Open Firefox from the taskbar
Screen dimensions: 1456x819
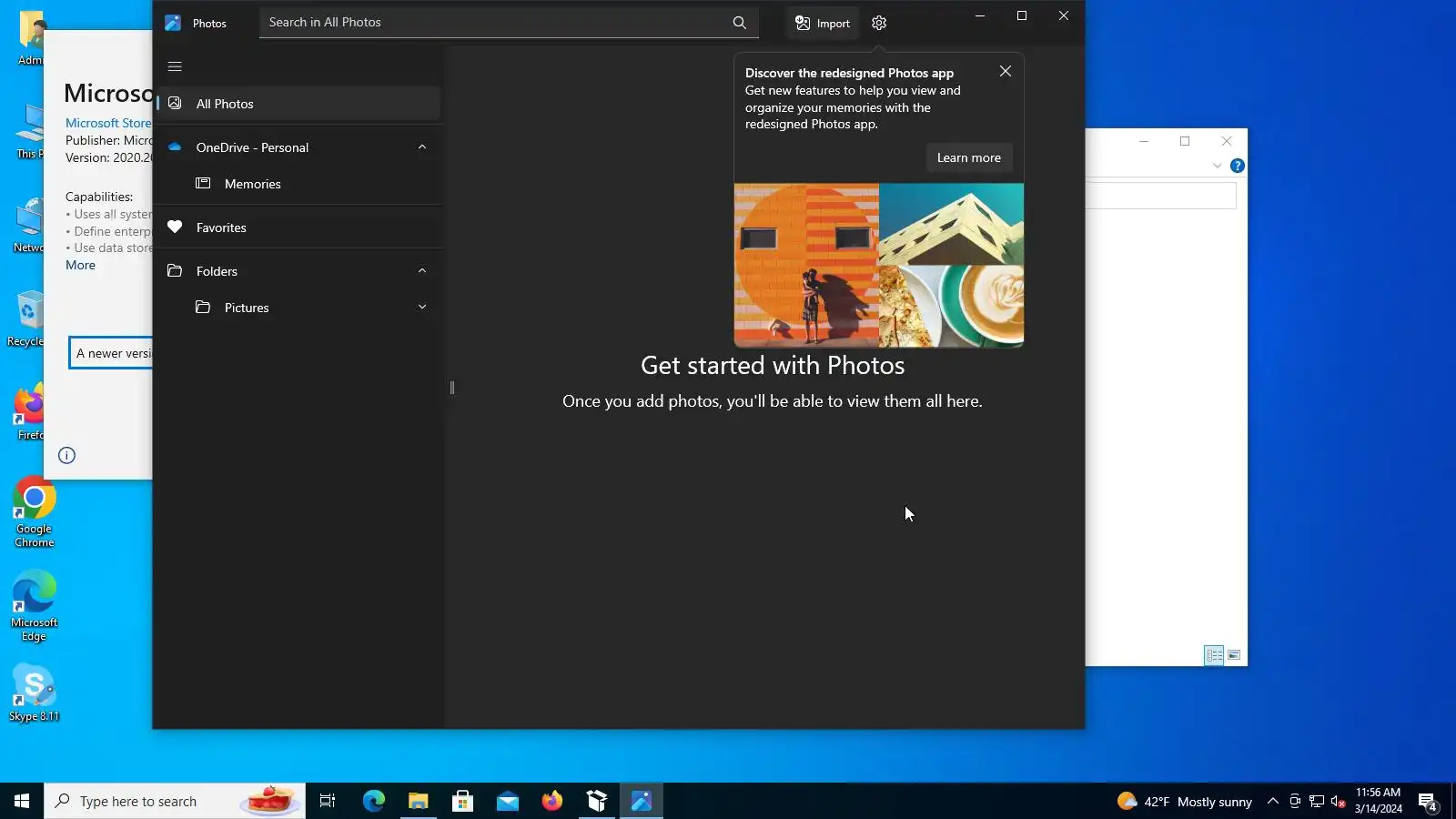(x=552, y=801)
